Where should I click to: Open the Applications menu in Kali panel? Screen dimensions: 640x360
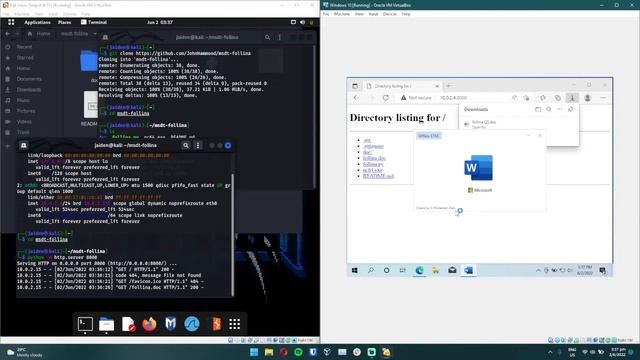[x=37, y=22]
